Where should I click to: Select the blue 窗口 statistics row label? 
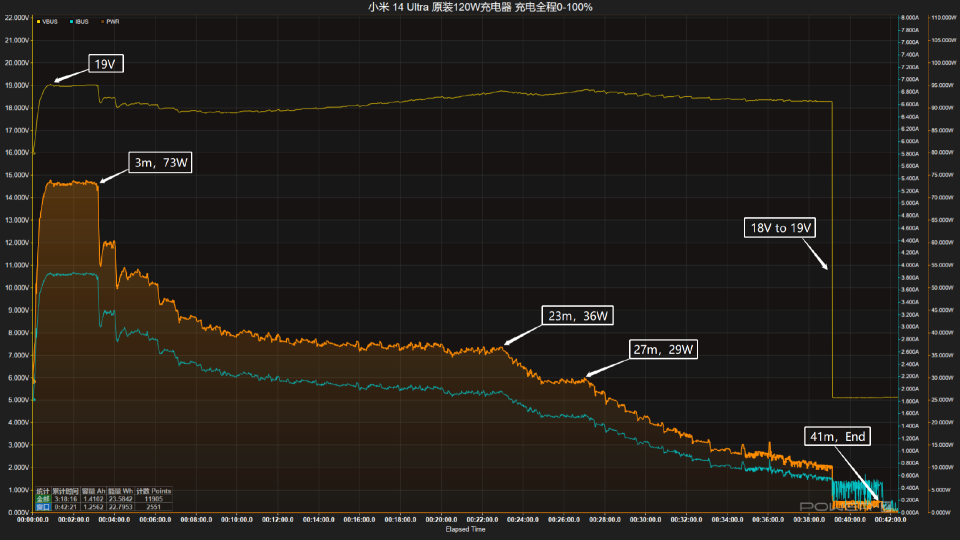pos(43,507)
